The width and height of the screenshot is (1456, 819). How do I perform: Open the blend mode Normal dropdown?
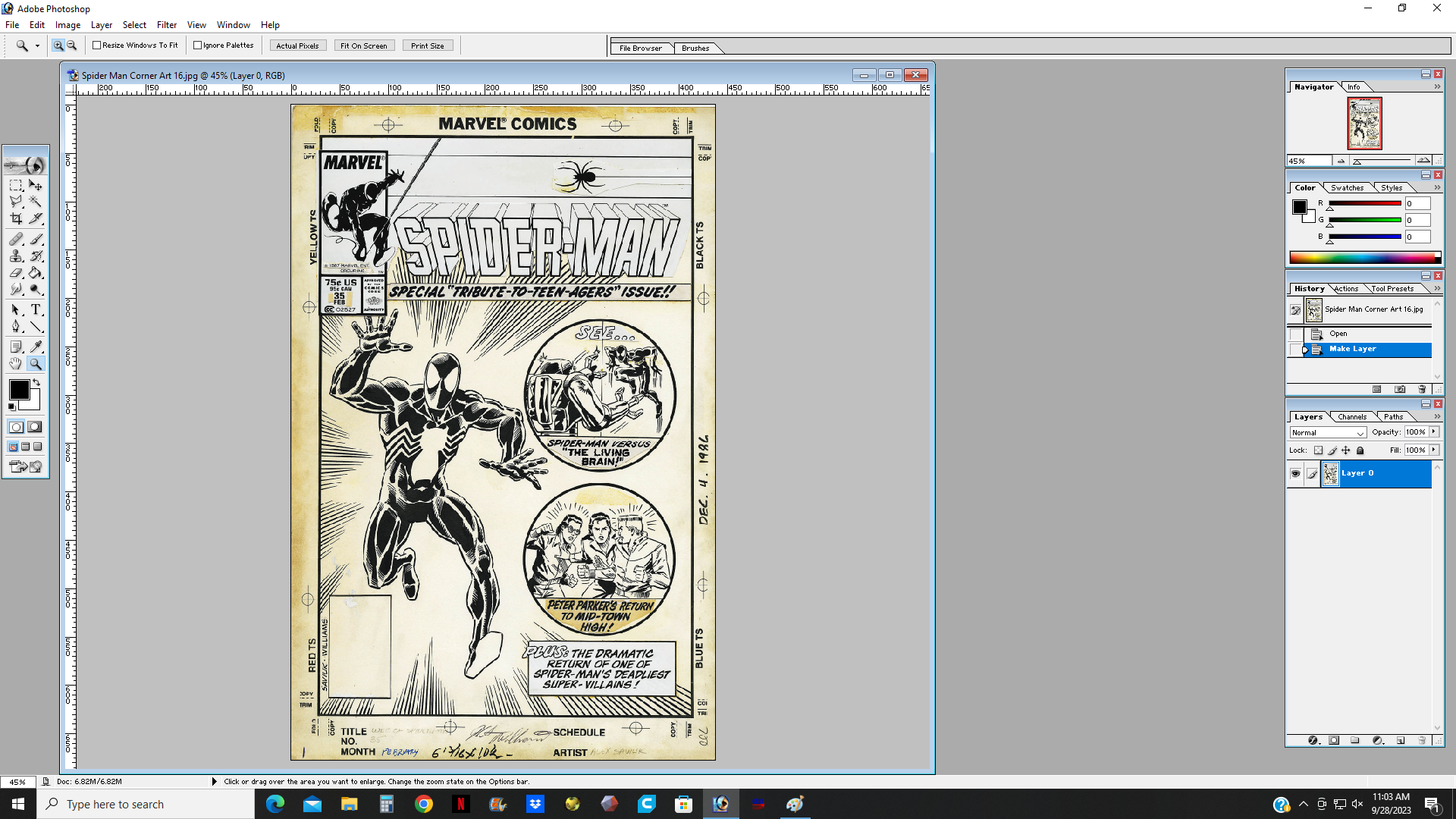[1328, 432]
